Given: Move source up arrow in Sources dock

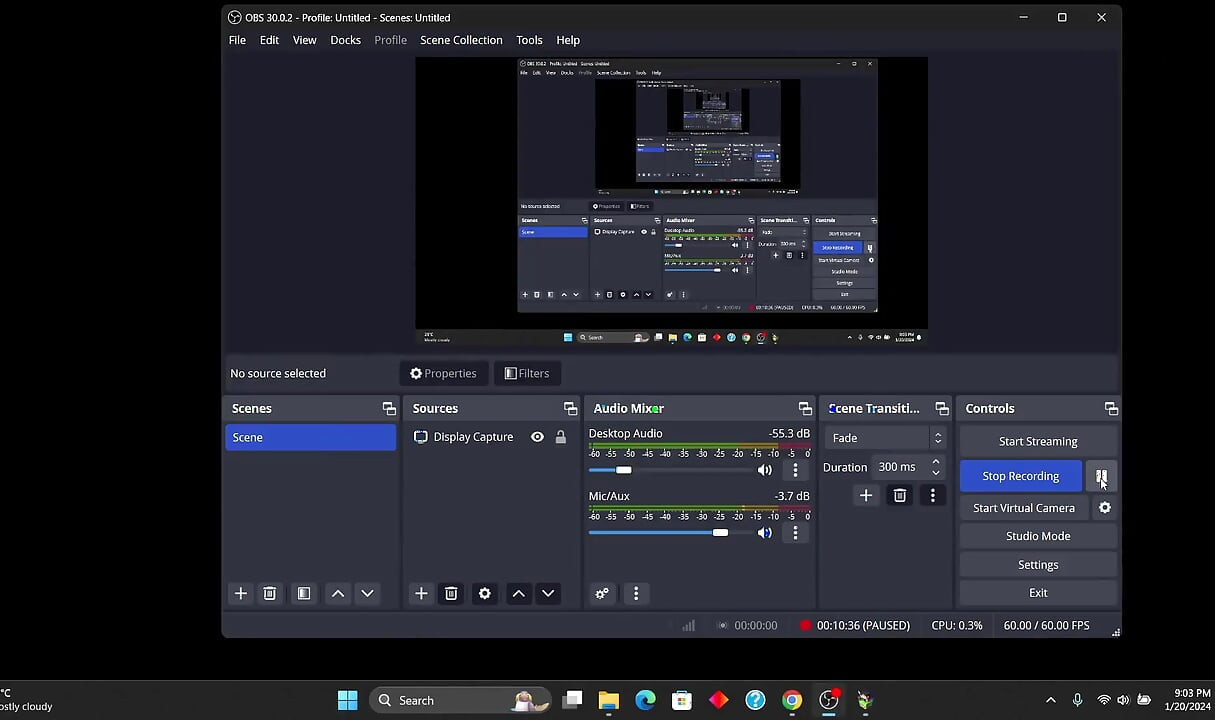Looking at the screenshot, I should [519, 593].
